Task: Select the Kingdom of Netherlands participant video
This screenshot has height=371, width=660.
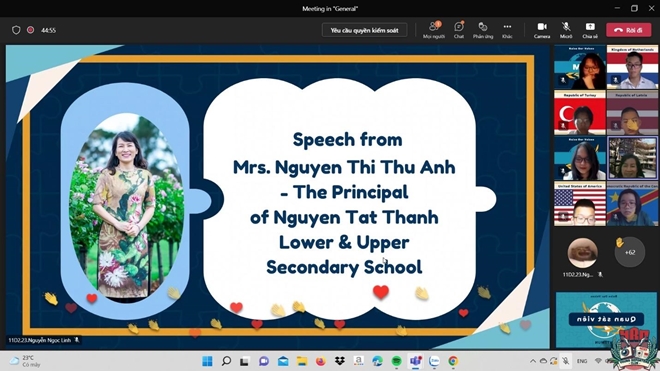Action: (x=632, y=67)
